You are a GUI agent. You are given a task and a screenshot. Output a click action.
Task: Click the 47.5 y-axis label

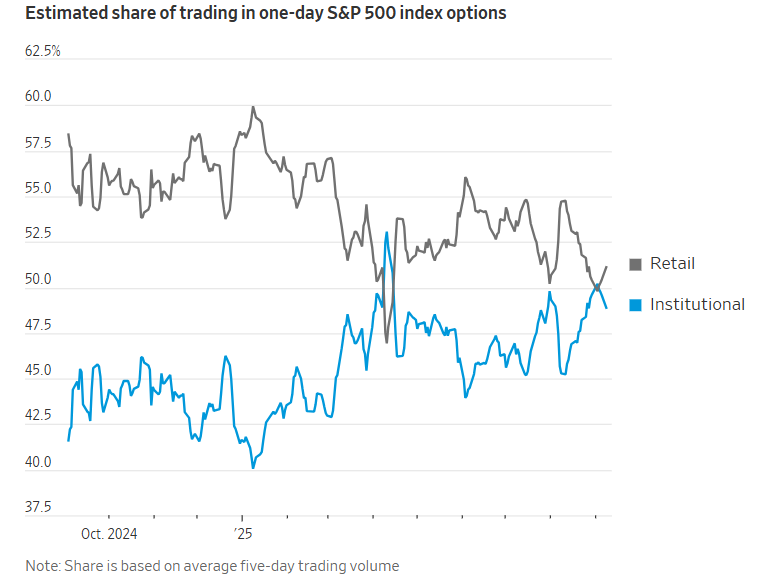[x=38, y=325]
